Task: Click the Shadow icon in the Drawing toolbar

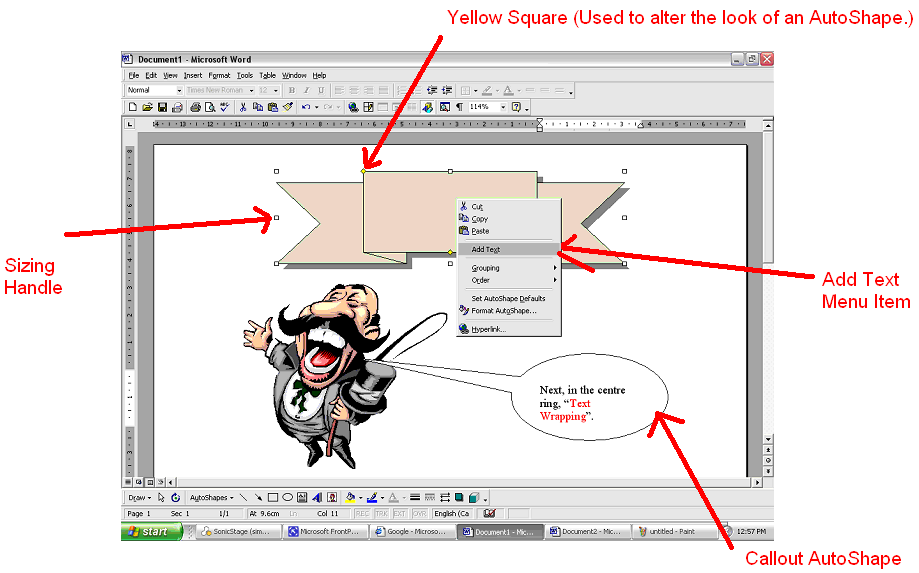Action: 460,497
